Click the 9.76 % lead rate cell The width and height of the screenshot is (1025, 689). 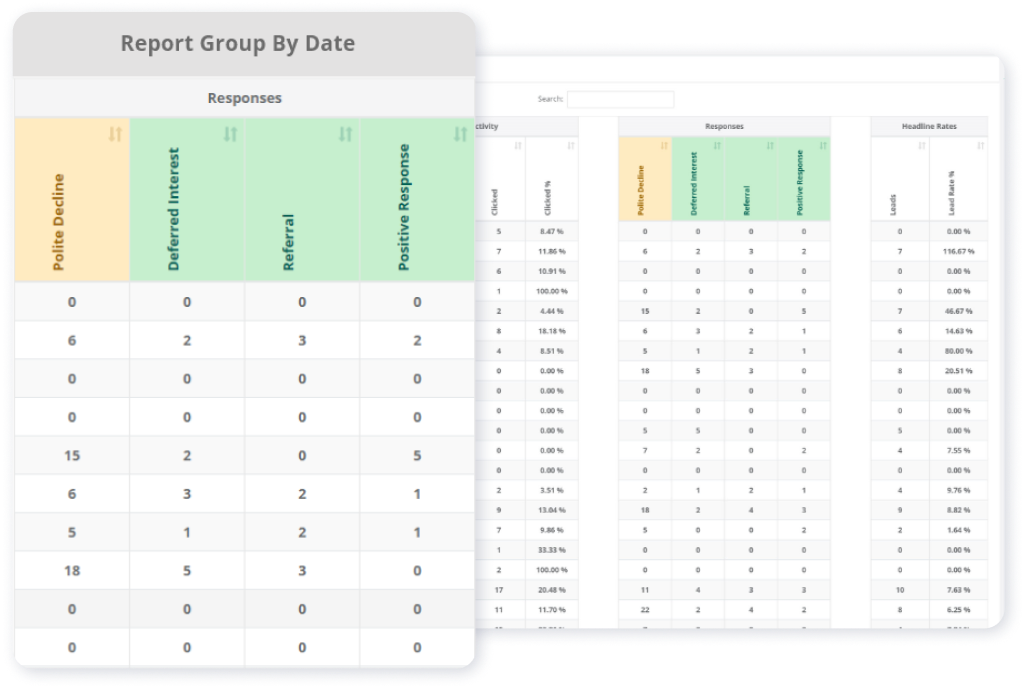tap(958, 490)
